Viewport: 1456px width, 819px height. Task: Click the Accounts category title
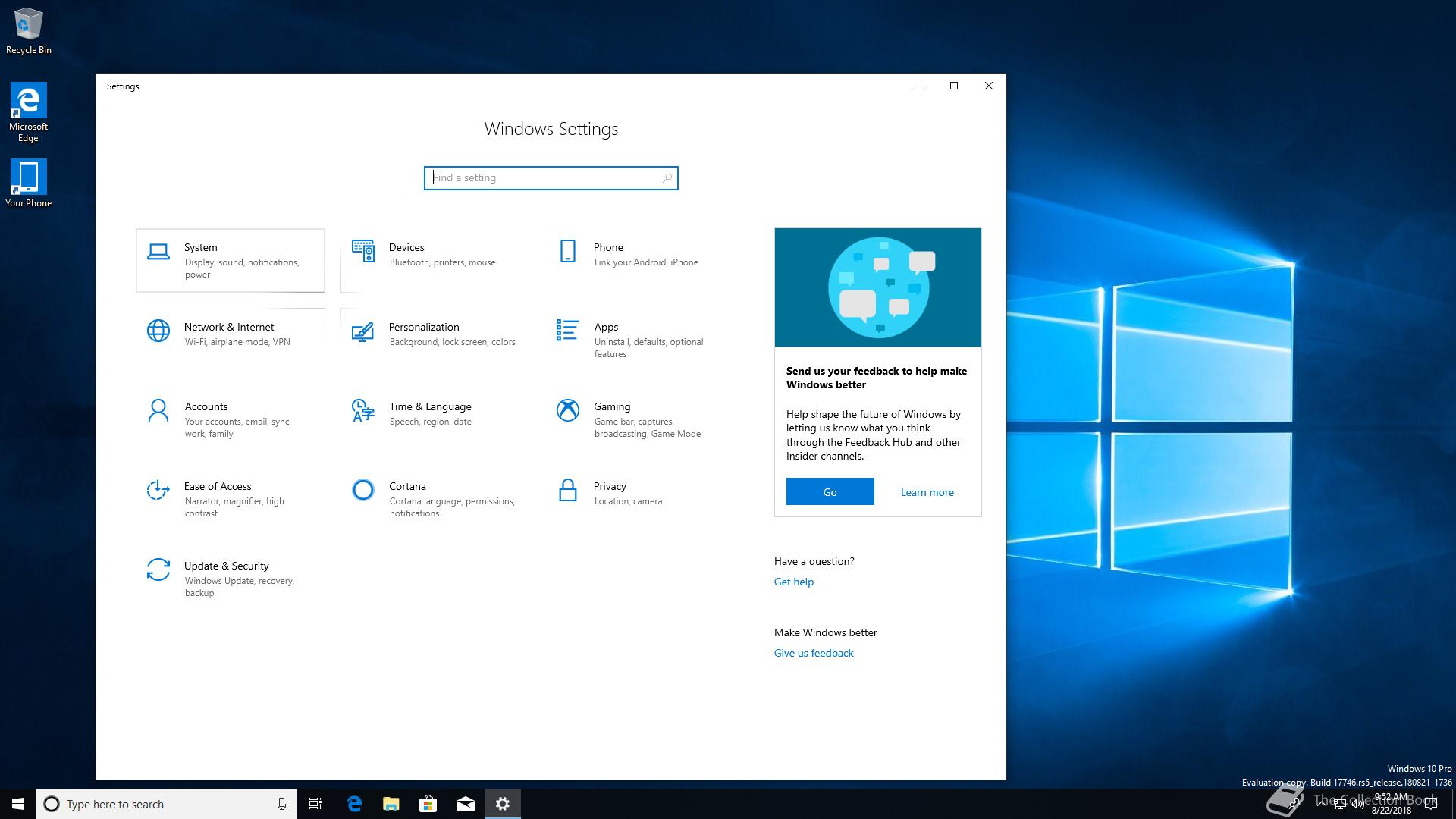click(x=206, y=406)
